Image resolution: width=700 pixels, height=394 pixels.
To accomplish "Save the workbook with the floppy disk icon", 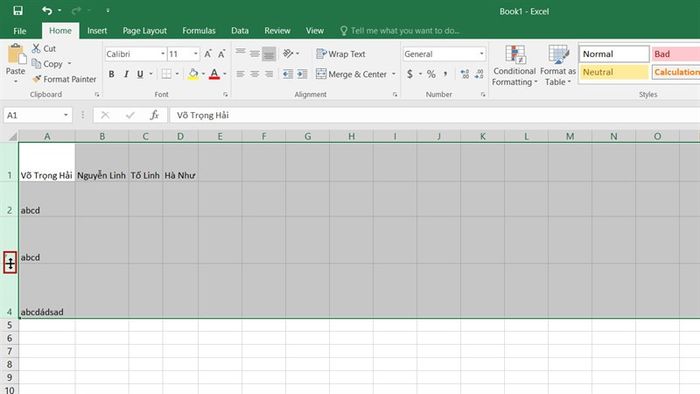I will click(x=17, y=10).
